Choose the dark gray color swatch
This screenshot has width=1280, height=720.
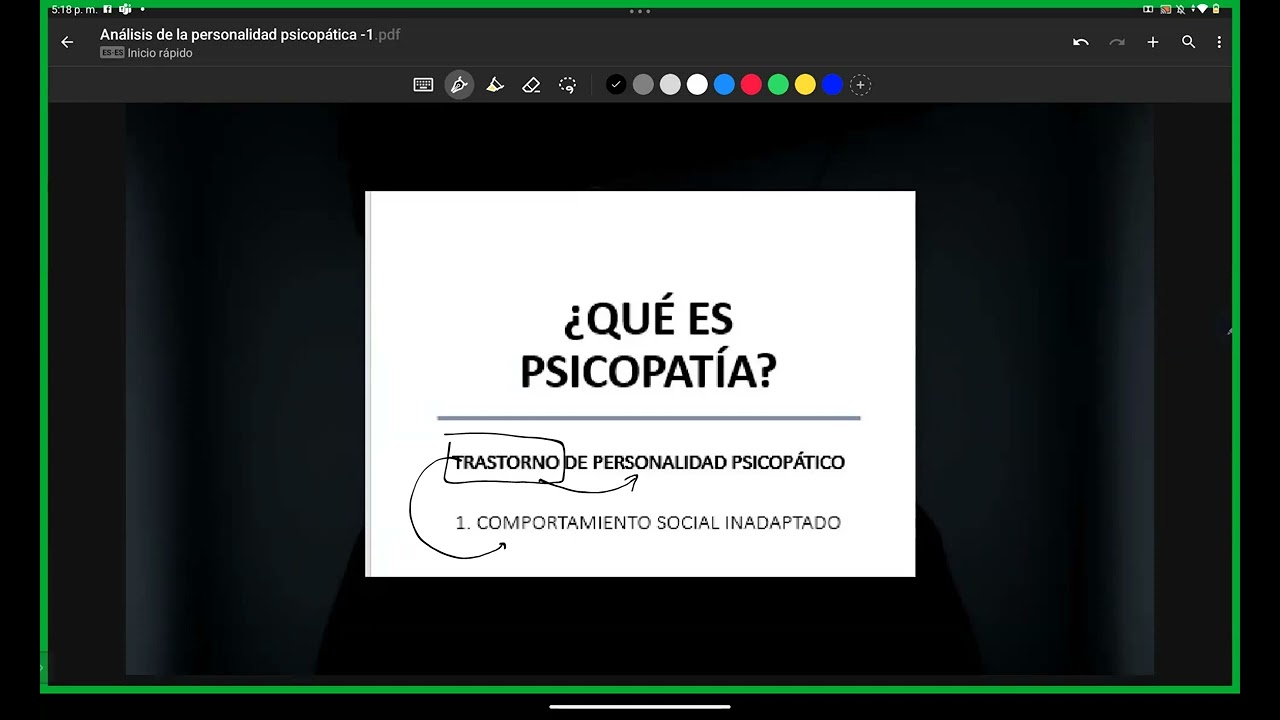[x=643, y=85]
